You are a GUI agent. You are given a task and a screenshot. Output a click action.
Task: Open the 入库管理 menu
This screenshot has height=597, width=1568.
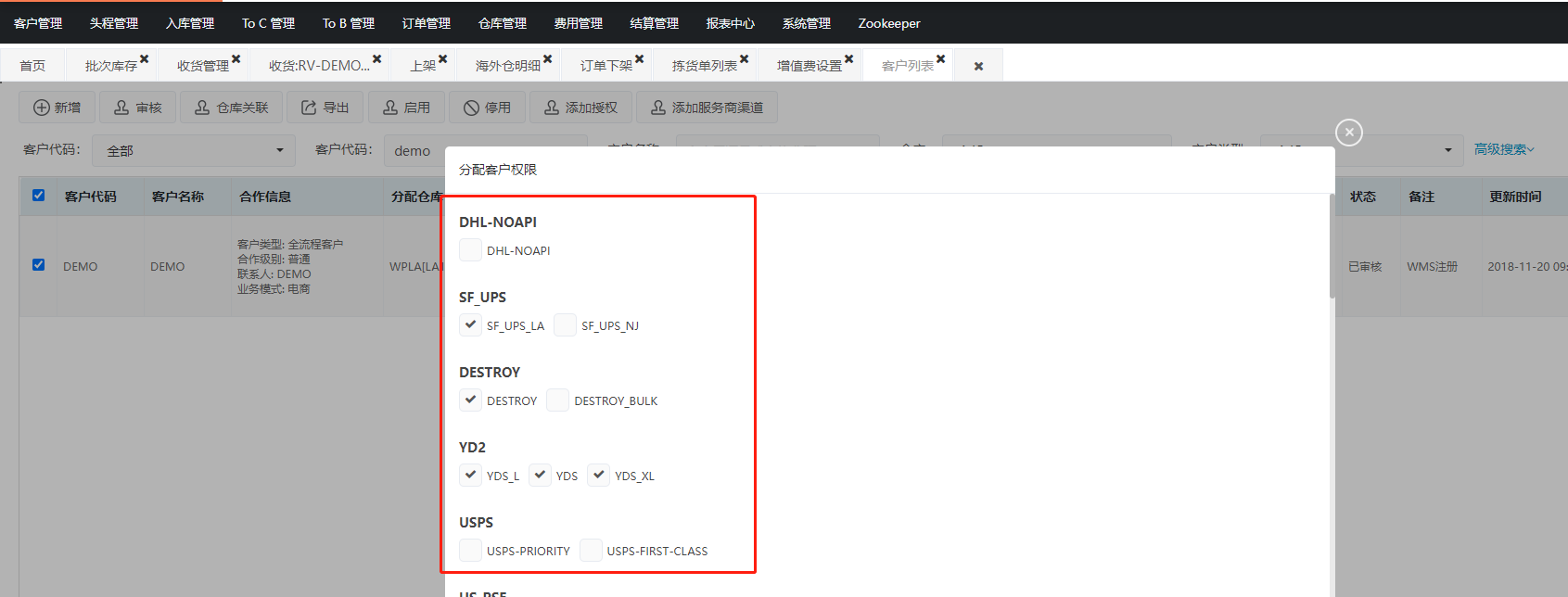pyautogui.click(x=190, y=23)
